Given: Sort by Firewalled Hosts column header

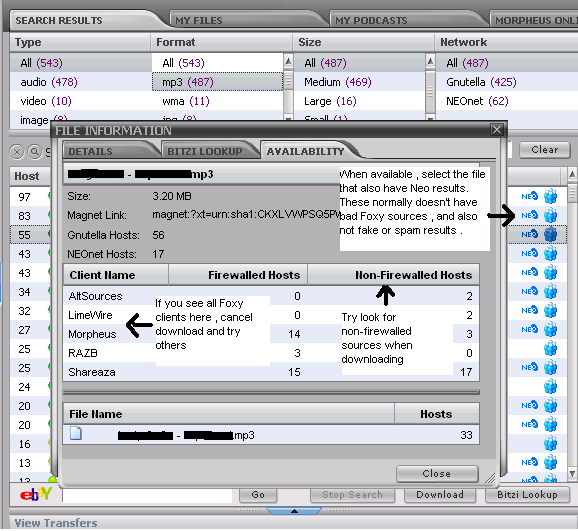Looking at the screenshot, I should click(x=238, y=275).
